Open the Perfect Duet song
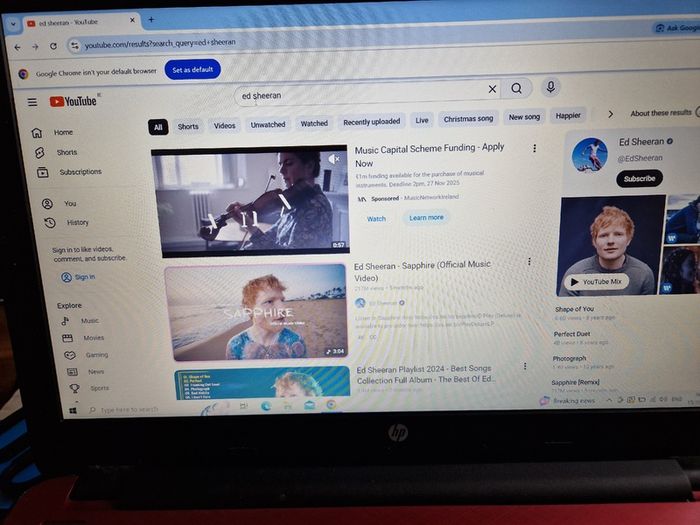The image size is (700, 525). (x=571, y=334)
